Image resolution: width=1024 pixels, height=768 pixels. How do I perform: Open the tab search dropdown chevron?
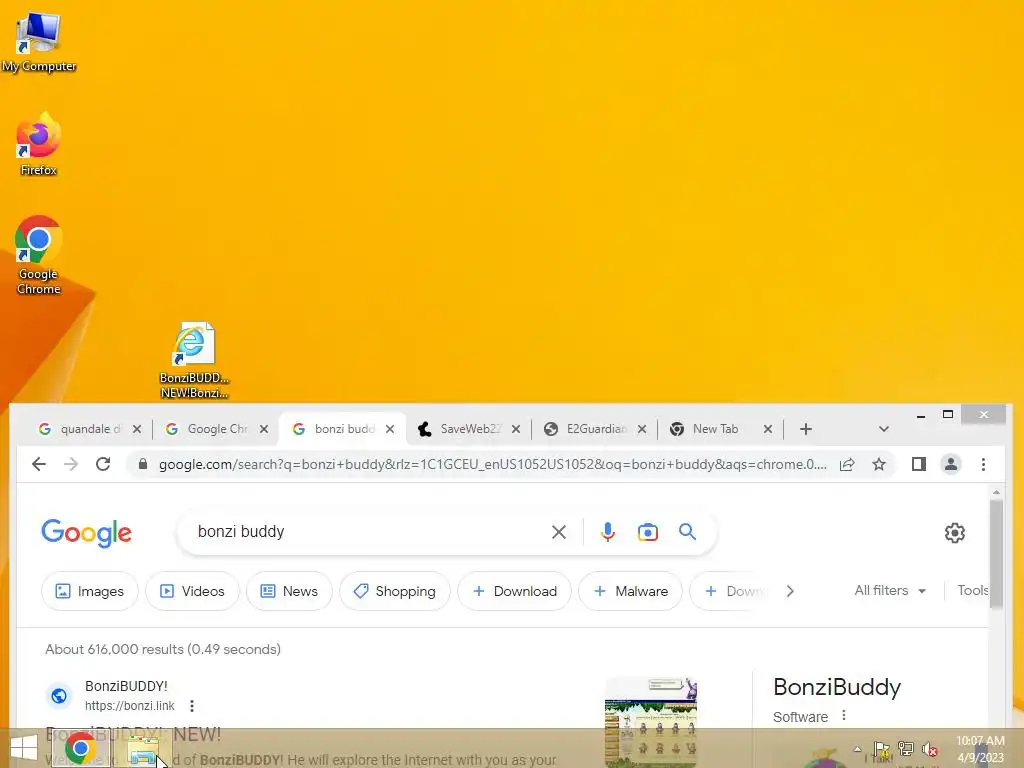884,429
